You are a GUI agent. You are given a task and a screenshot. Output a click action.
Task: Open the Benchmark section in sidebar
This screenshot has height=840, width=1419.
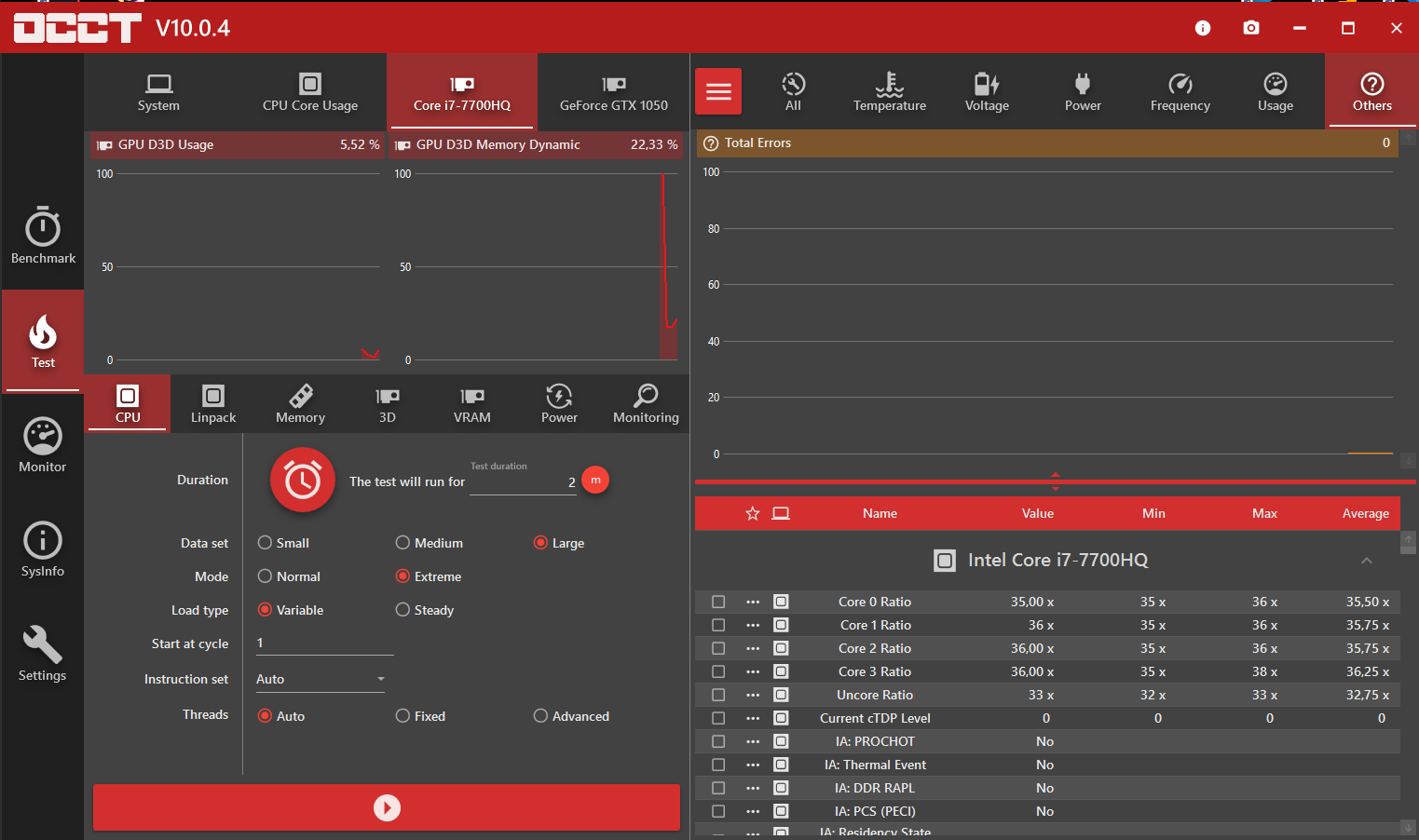click(43, 236)
